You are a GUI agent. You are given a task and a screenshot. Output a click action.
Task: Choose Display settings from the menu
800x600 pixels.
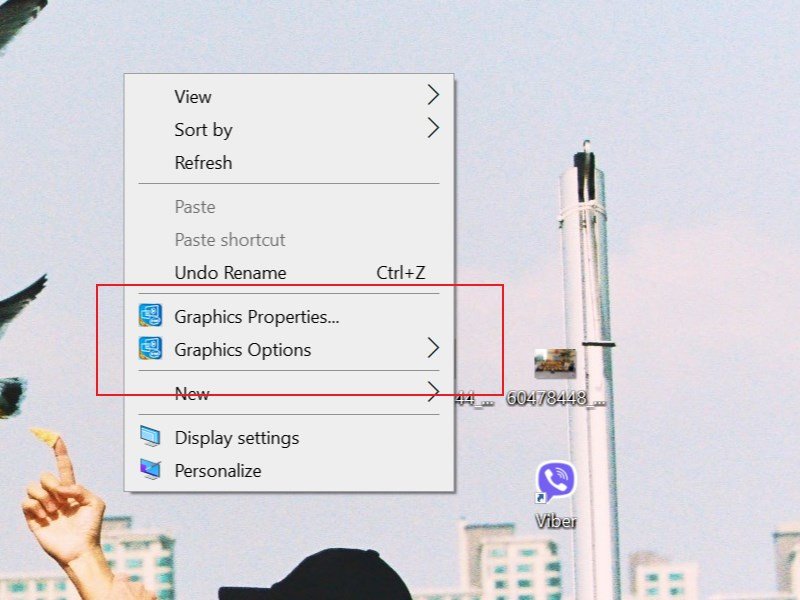240,438
